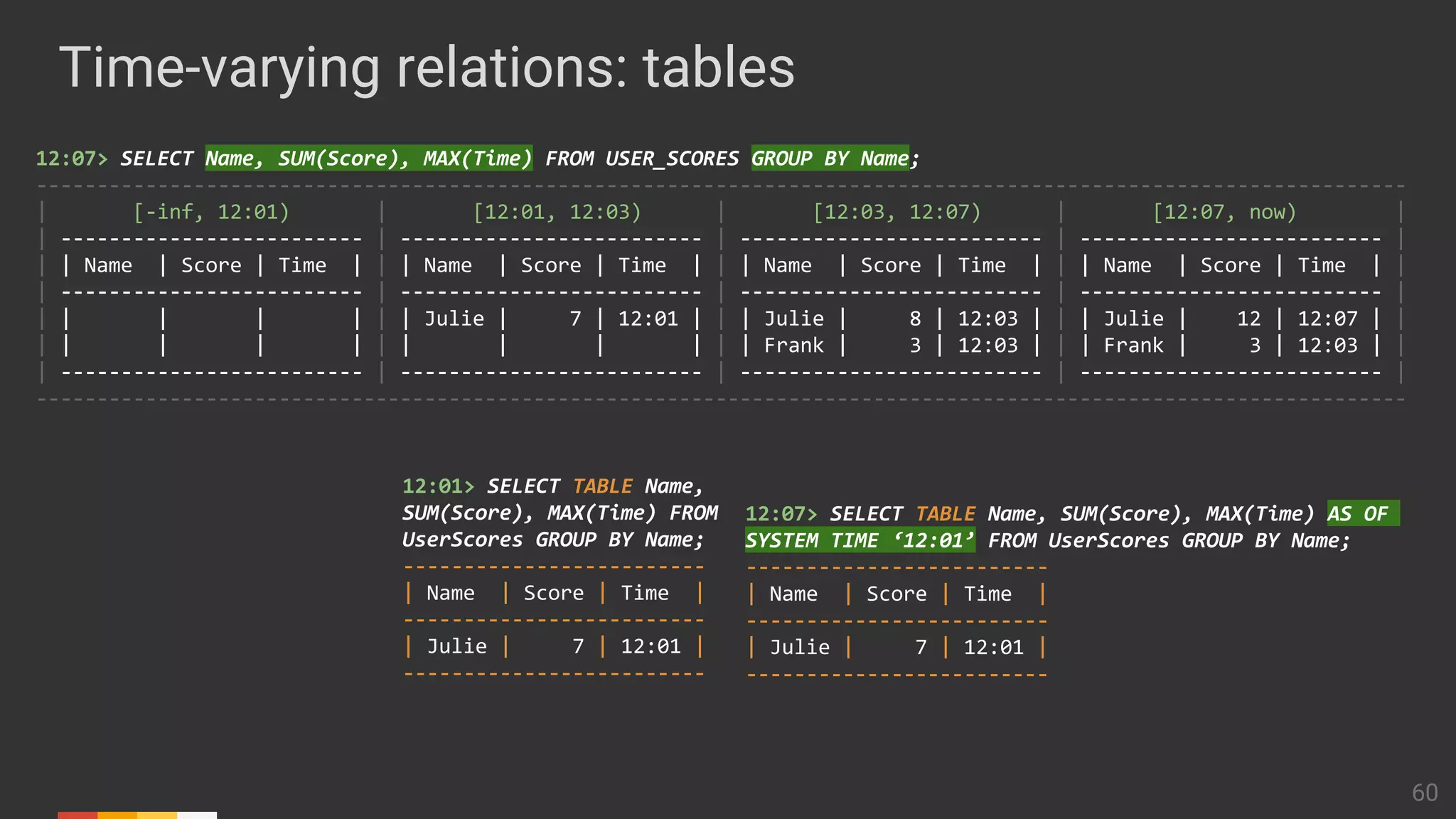Click the highlighted "SYSTEM TIME '12:01'" text

(860, 540)
